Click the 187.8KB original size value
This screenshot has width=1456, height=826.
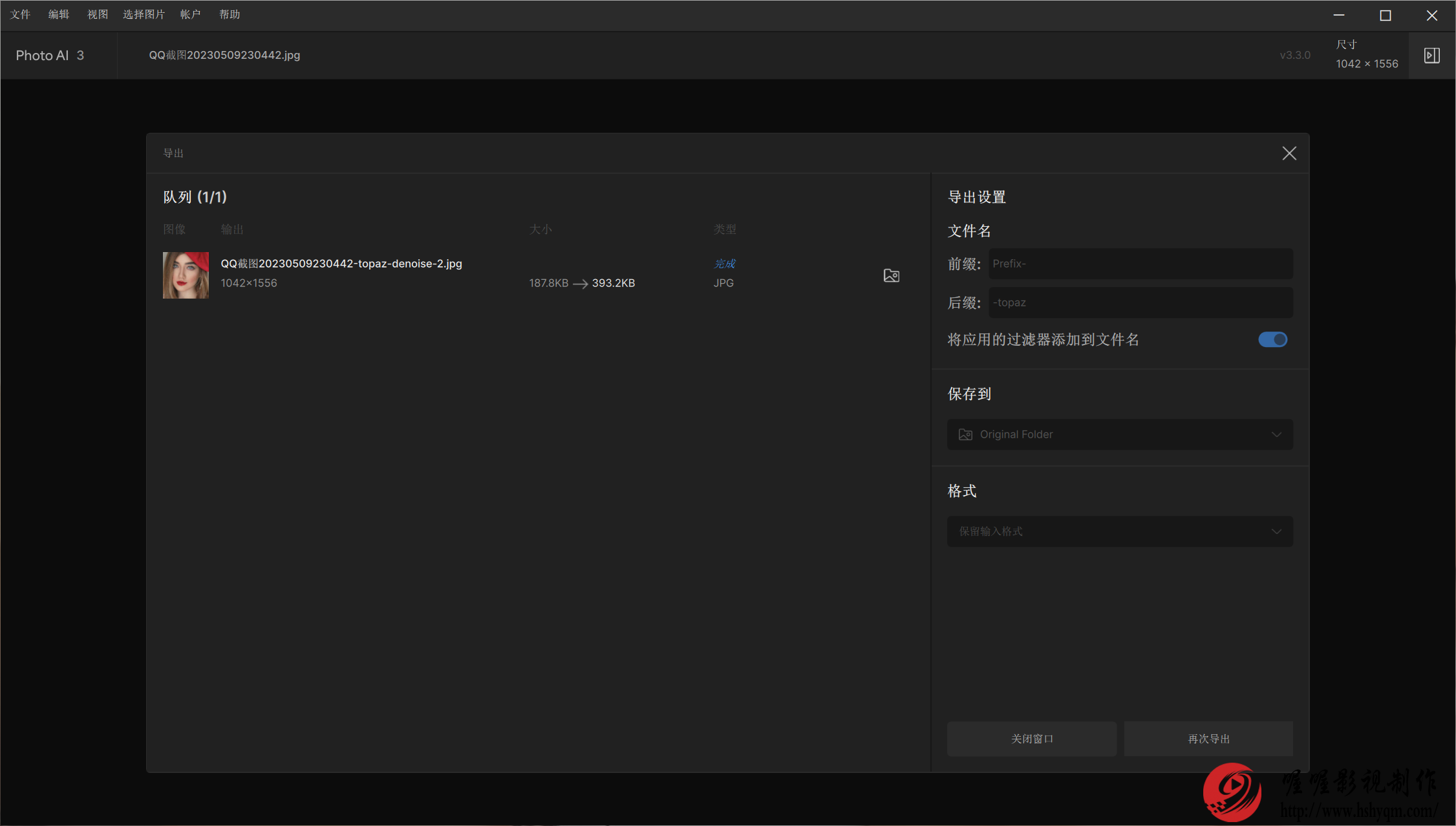click(549, 283)
